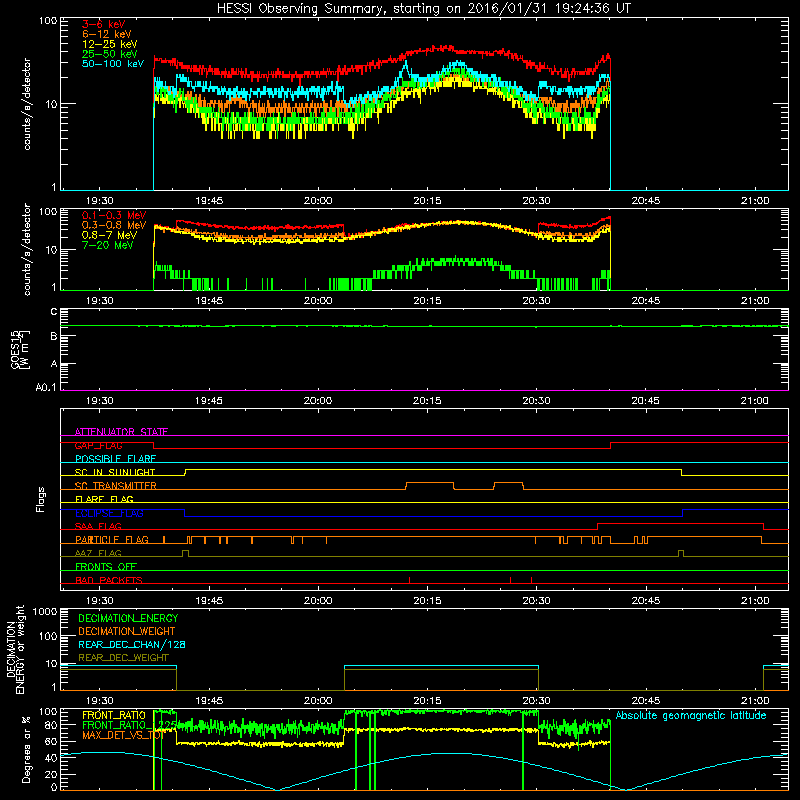Image resolution: width=800 pixels, height=800 pixels.
Task: Click the 20:30 tick under the Flags panel
Action: point(537,601)
